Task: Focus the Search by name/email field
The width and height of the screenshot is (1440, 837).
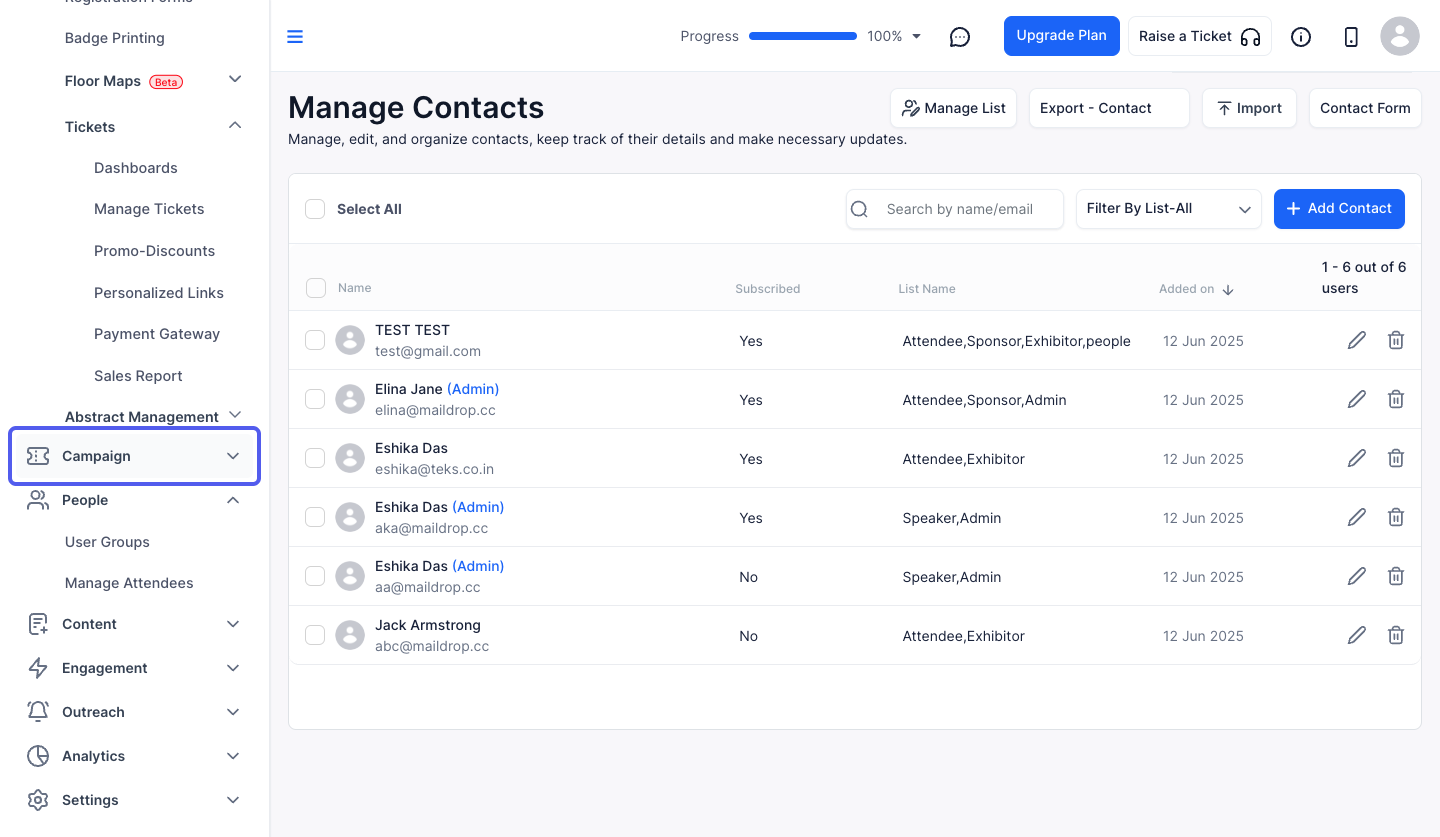Action: (955, 209)
